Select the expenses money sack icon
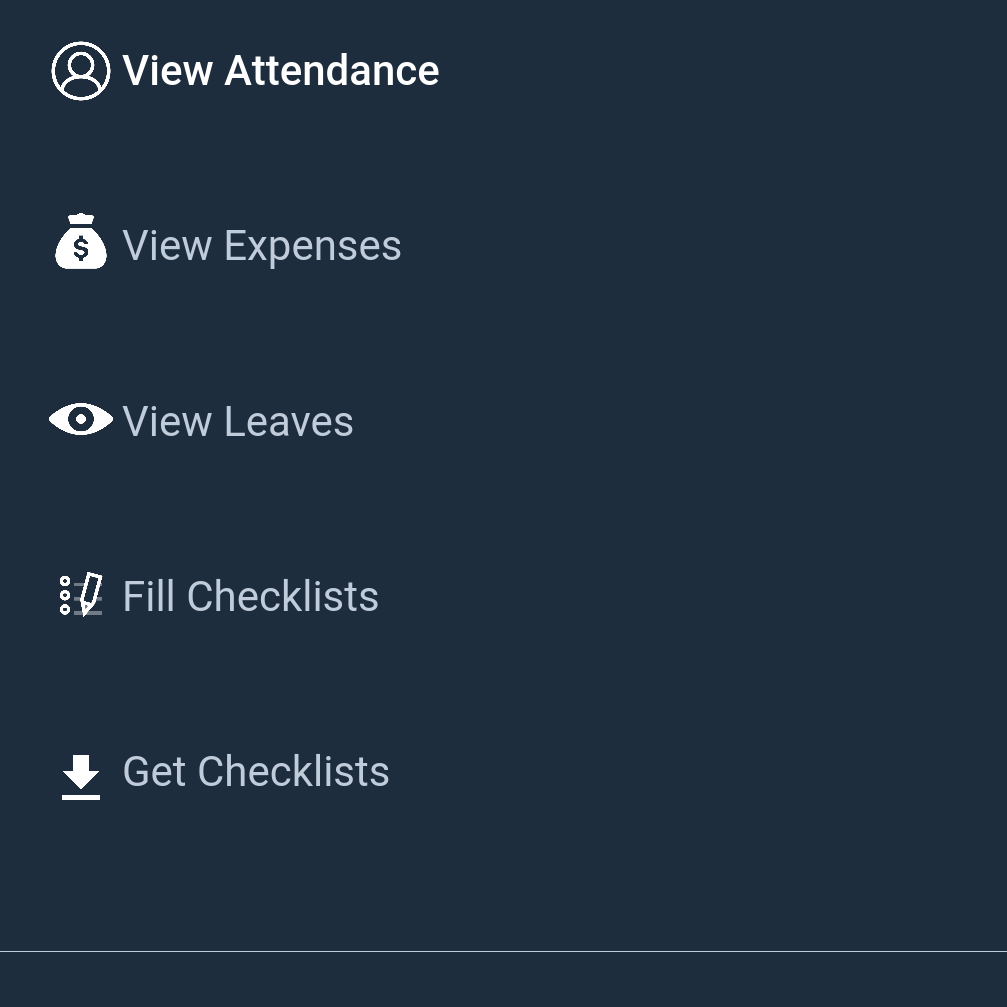 pyautogui.click(x=81, y=241)
